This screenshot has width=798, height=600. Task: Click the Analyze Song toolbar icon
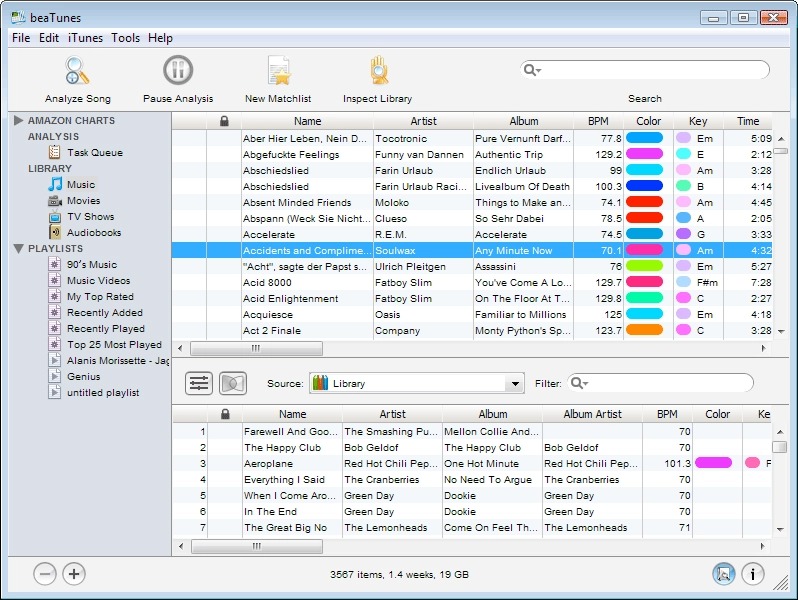coord(78,71)
